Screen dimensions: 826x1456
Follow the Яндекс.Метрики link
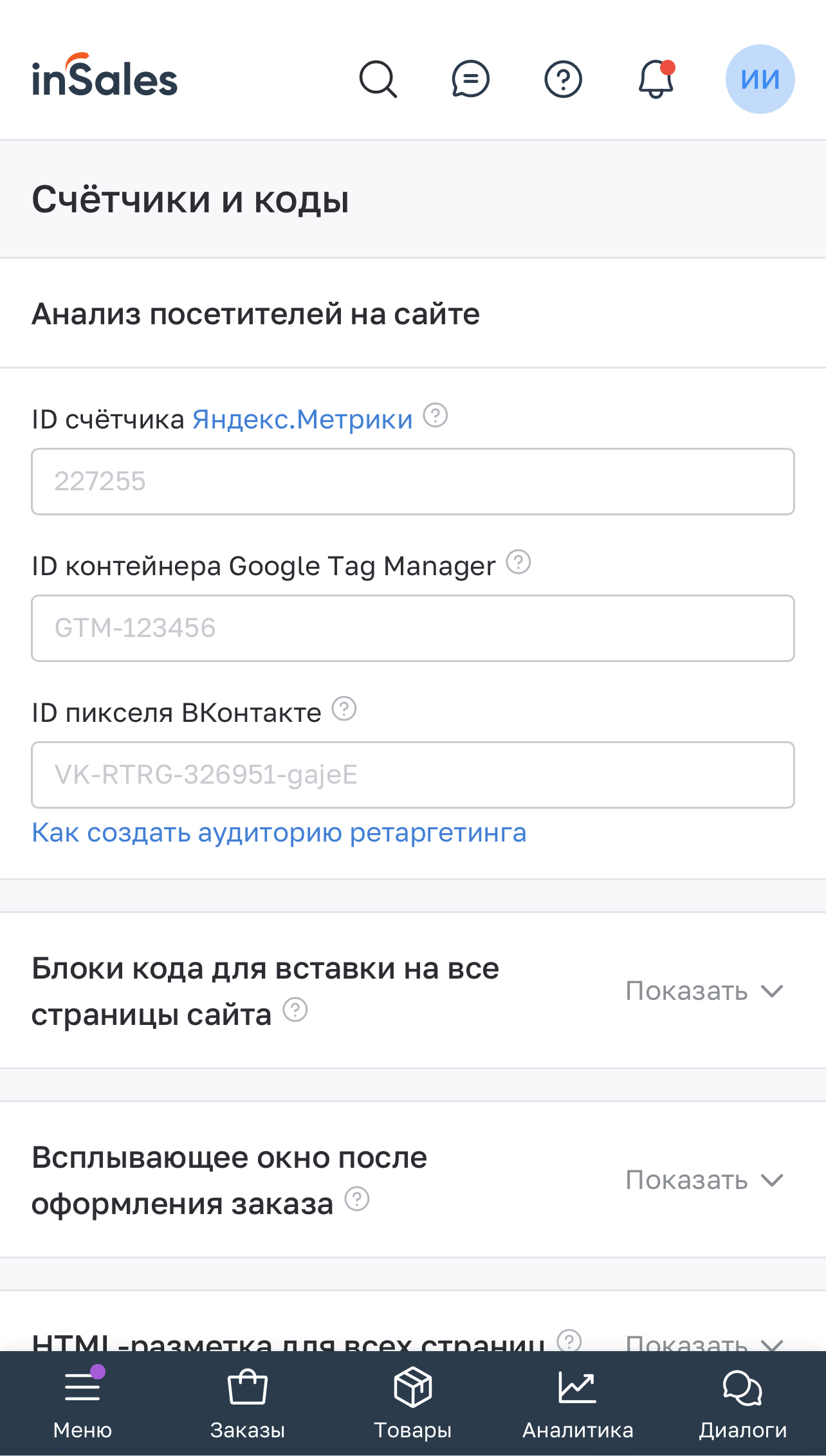click(x=302, y=419)
